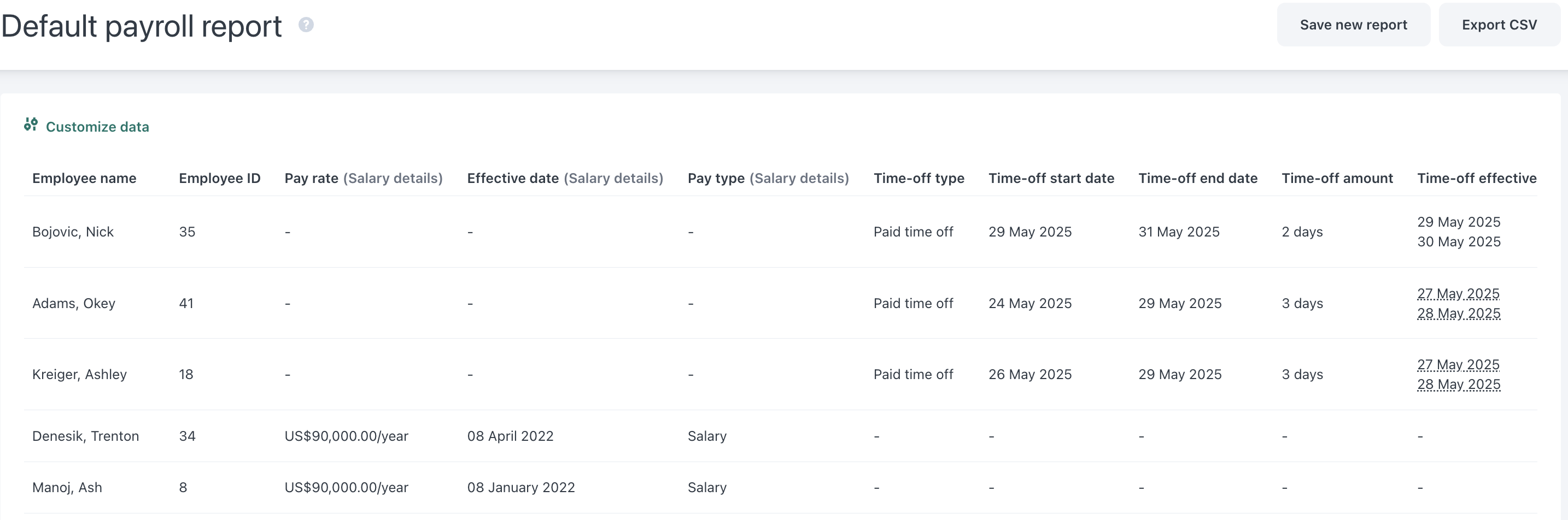Viewport: 1568px width, 520px height.
Task: Click employee ID 41
Action: click(186, 303)
